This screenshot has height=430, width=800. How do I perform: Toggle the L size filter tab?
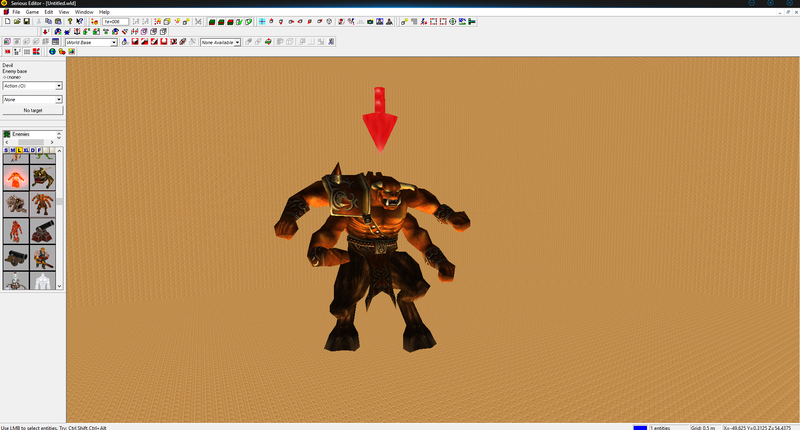click(x=19, y=150)
